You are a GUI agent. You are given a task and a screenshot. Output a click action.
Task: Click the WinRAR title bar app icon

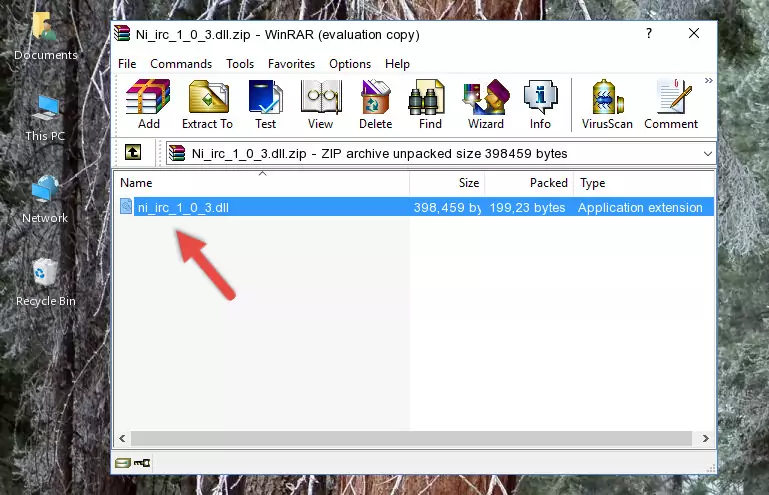122,34
